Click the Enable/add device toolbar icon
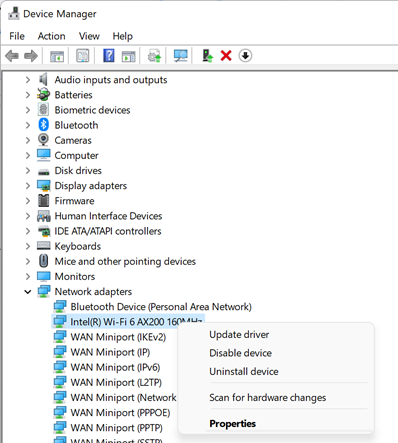 (207, 56)
